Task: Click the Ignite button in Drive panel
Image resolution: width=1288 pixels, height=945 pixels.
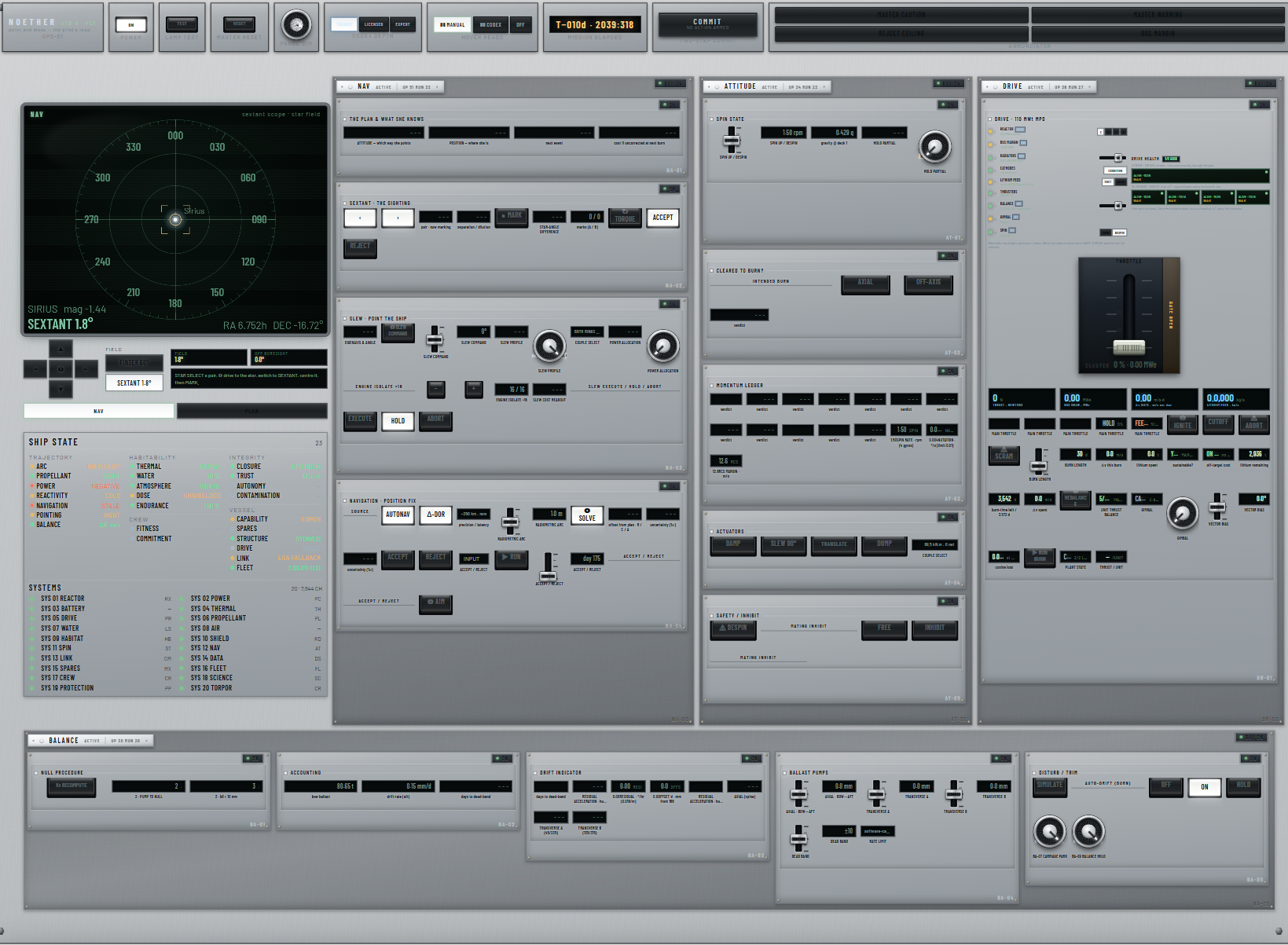Action: coord(1182,424)
